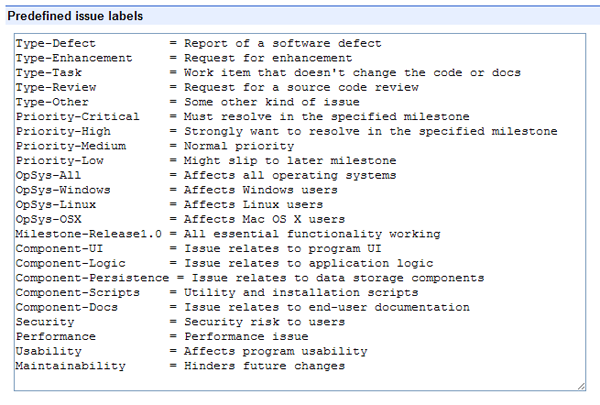Place cursor on OpSys-Windows line

click(x=177, y=190)
